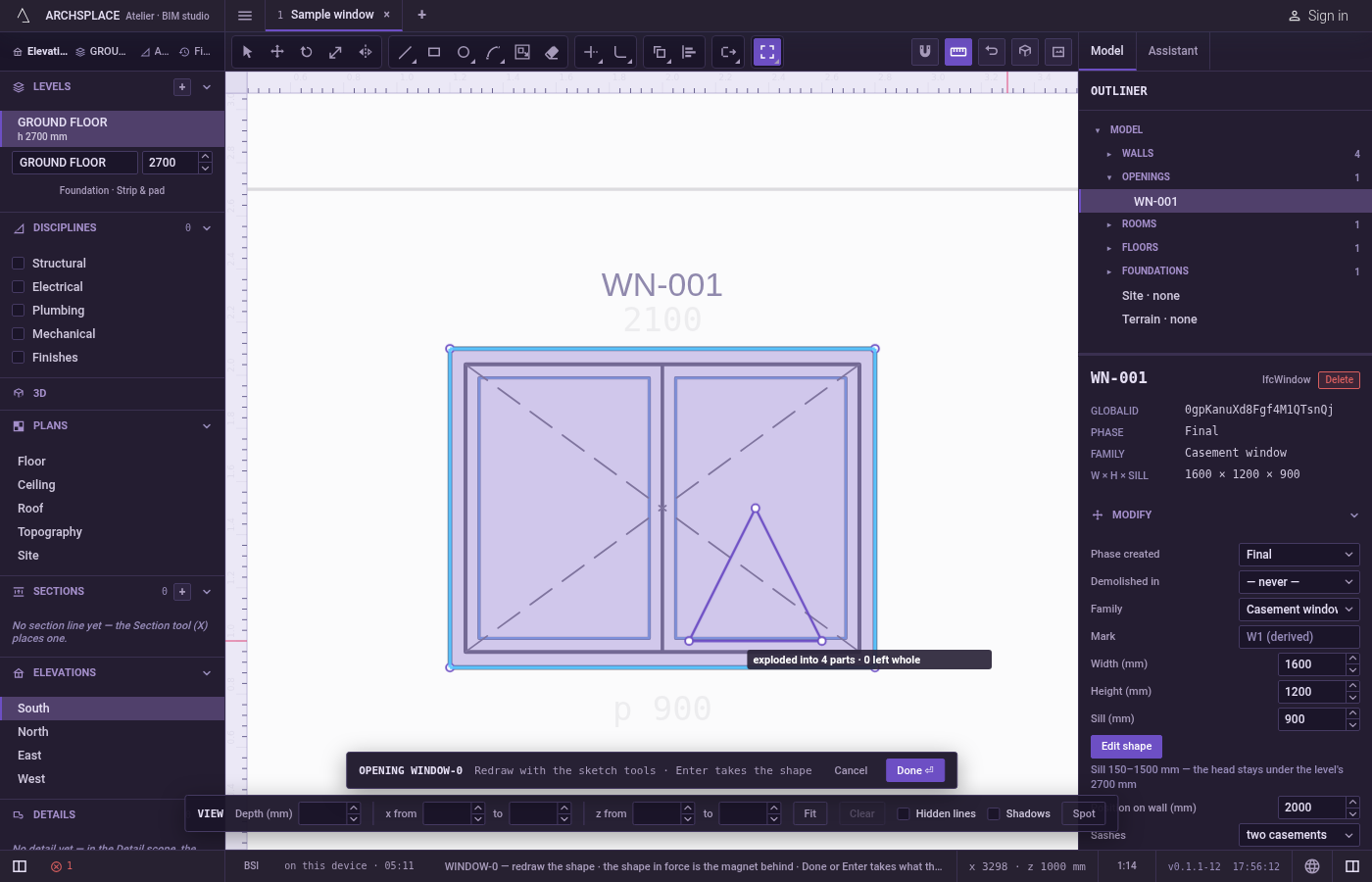This screenshot has width=1372, height=882.
Task: Select the arrow pointer tool
Action: [x=248, y=52]
